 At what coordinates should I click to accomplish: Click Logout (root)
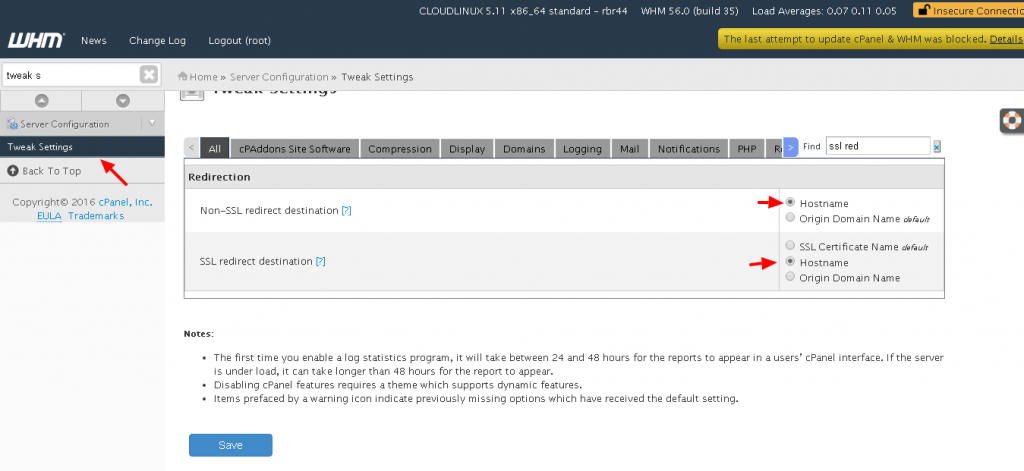(240, 41)
